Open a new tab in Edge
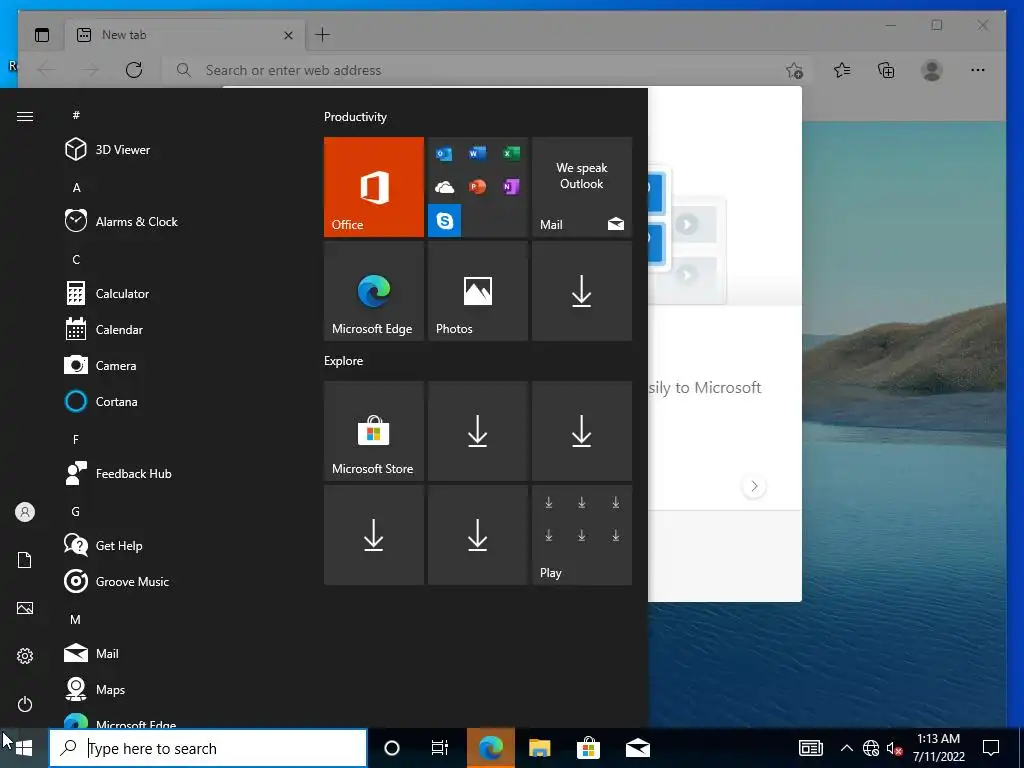Image resolution: width=1024 pixels, height=768 pixels. [x=323, y=35]
